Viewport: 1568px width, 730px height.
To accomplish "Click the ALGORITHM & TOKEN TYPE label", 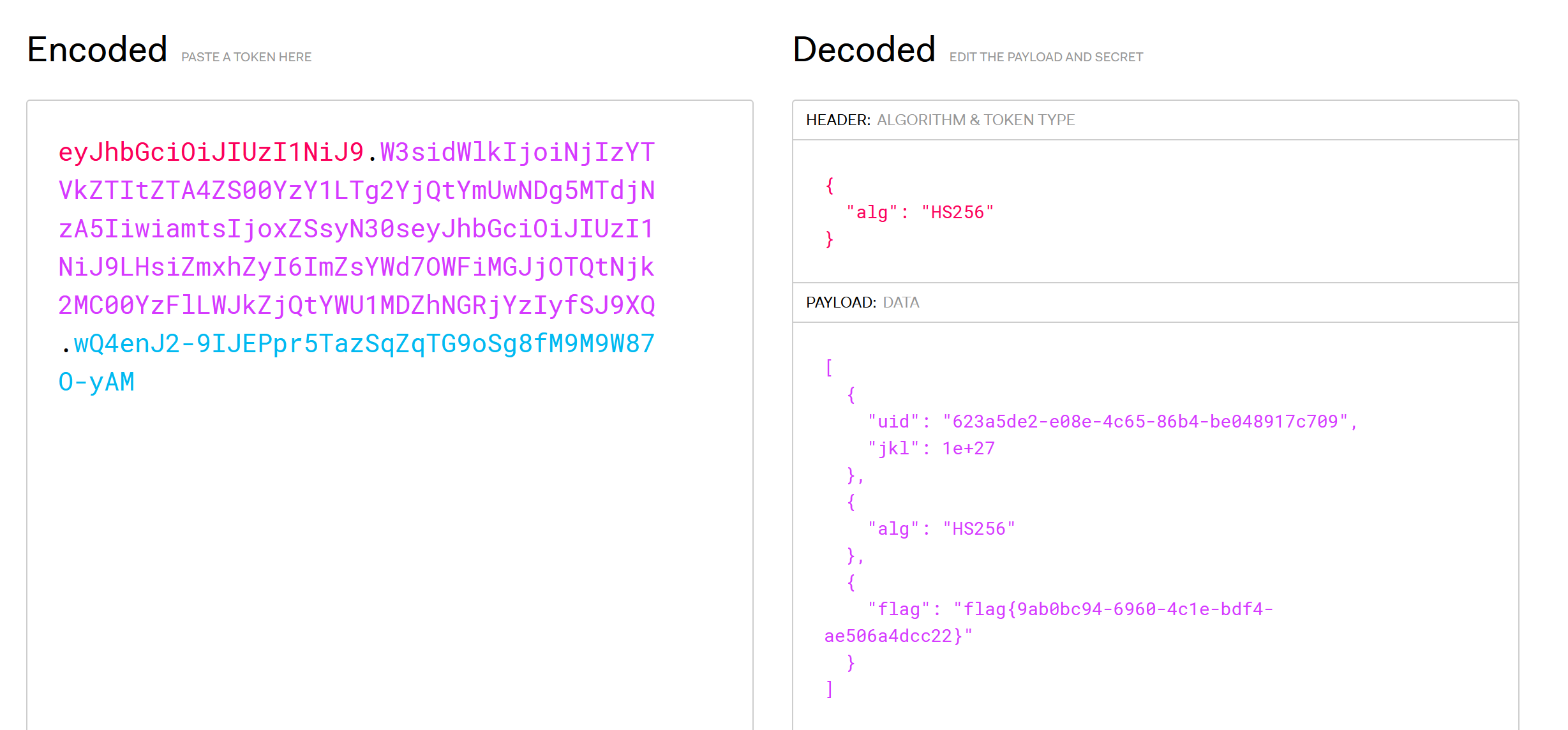I will (976, 119).
